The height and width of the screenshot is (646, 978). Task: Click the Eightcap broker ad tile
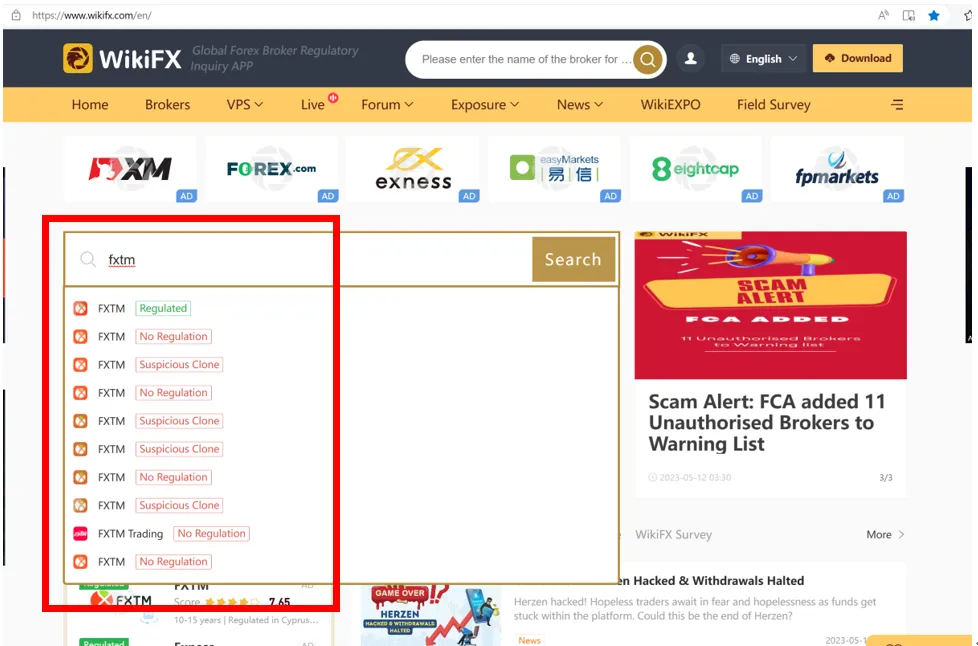click(696, 169)
